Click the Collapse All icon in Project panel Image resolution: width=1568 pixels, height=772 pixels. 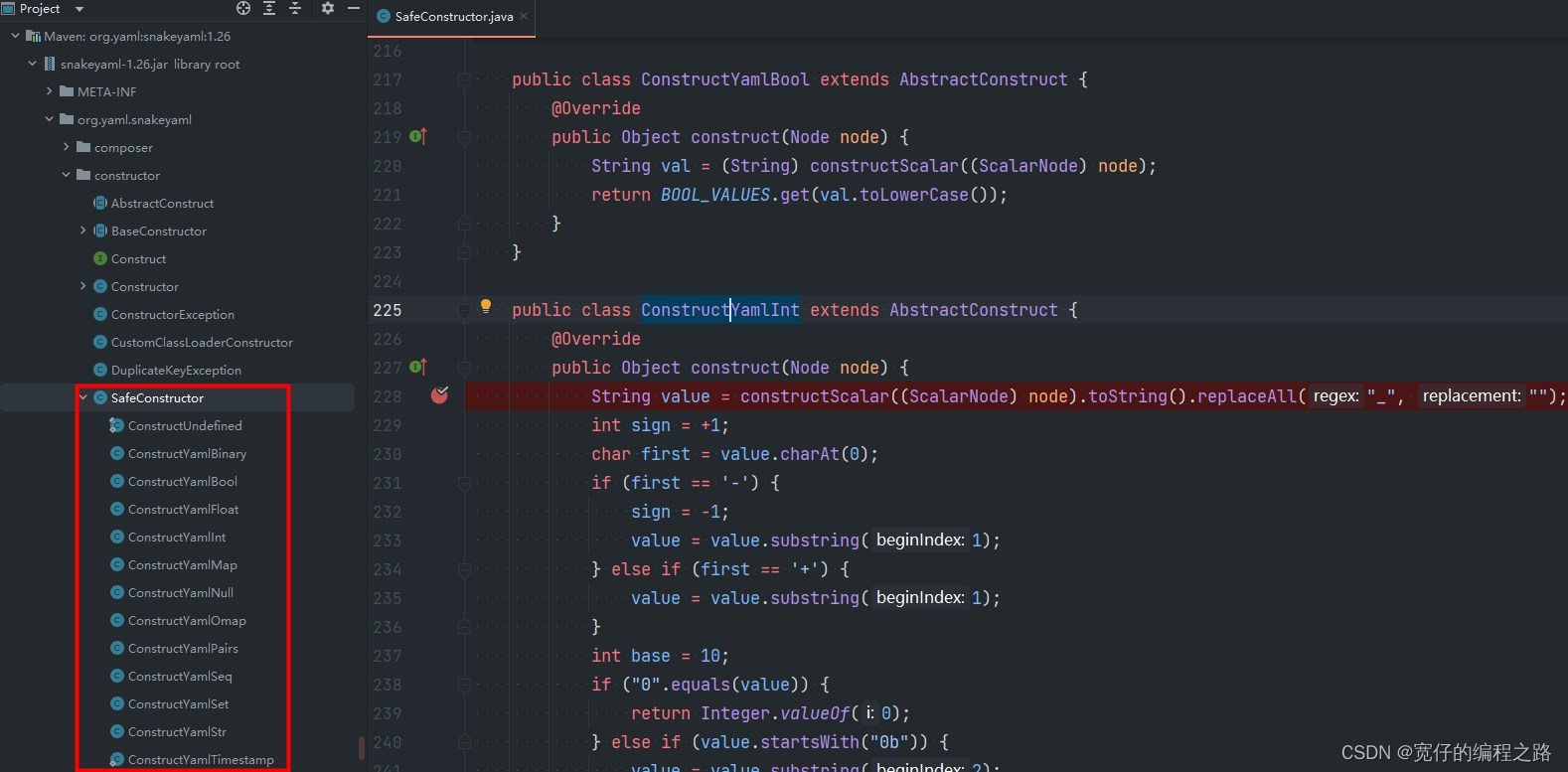tap(295, 8)
